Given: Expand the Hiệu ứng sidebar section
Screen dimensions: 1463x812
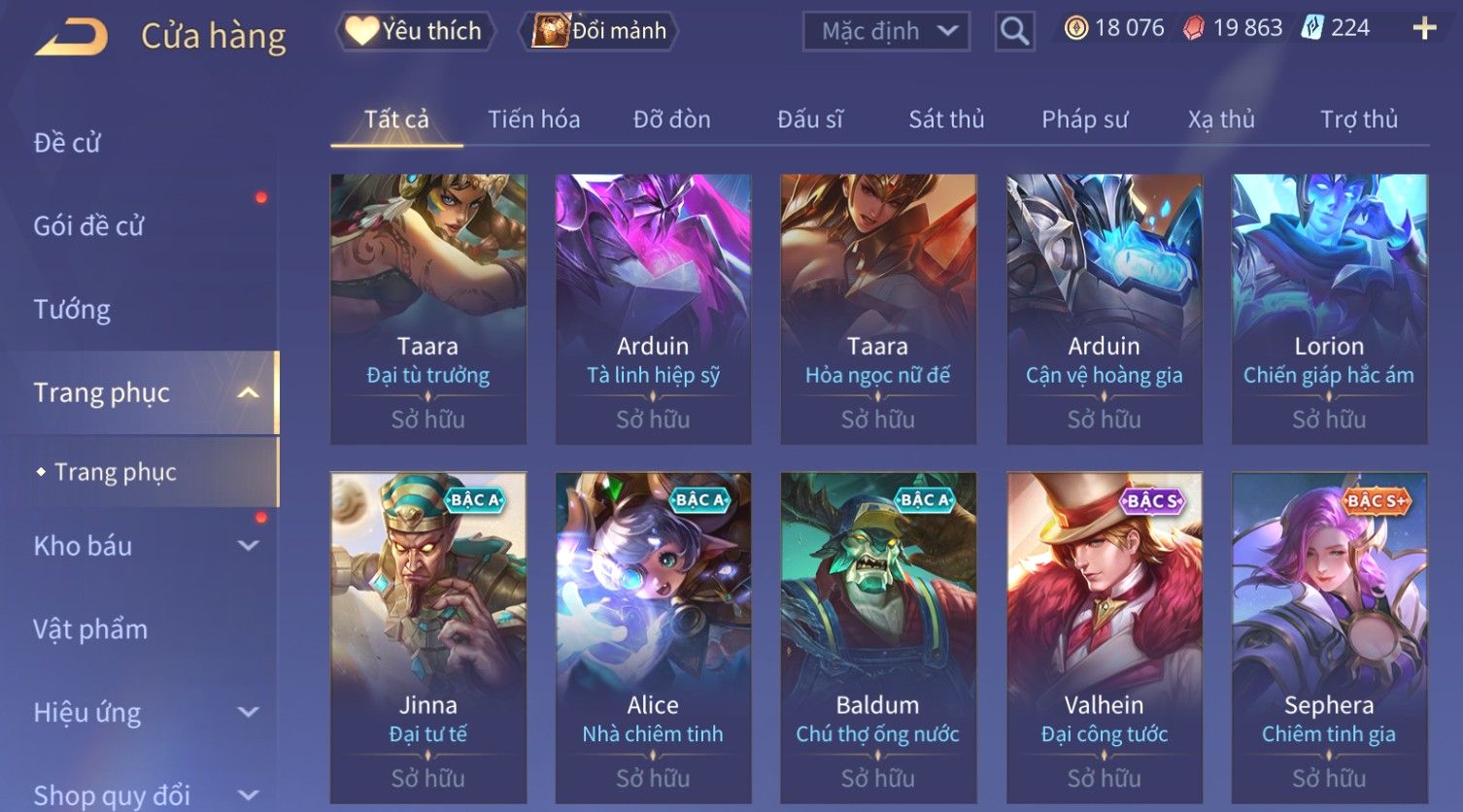Looking at the screenshot, I should (x=249, y=712).
